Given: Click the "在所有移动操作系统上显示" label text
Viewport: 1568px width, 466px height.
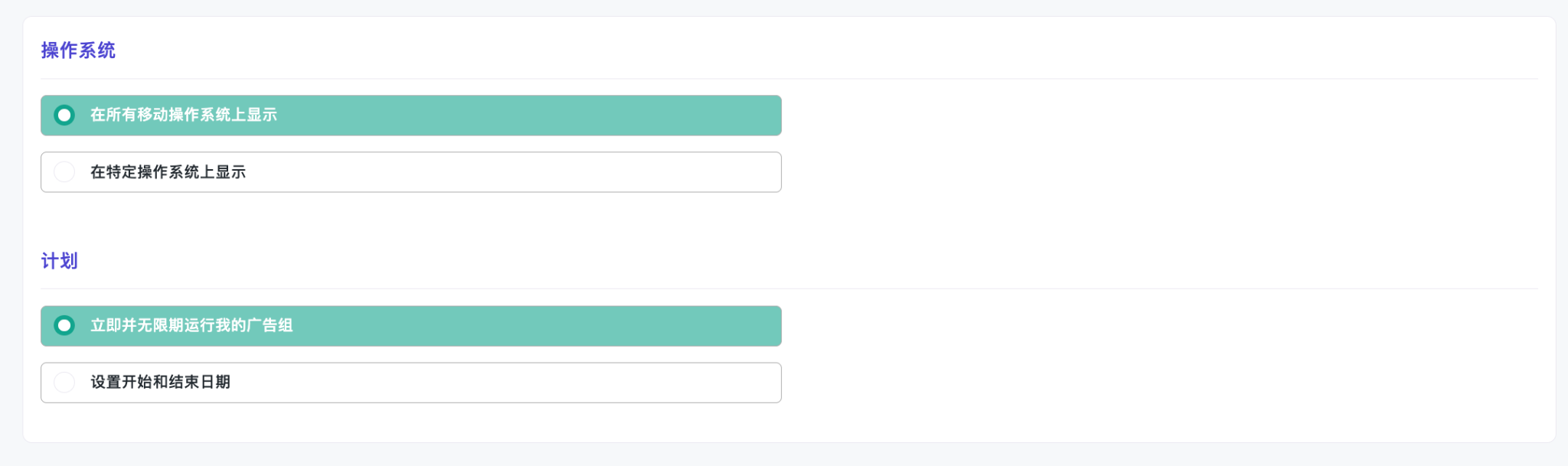Looking at the screenshot, I should pyautogui.click(x=184, y=116).
